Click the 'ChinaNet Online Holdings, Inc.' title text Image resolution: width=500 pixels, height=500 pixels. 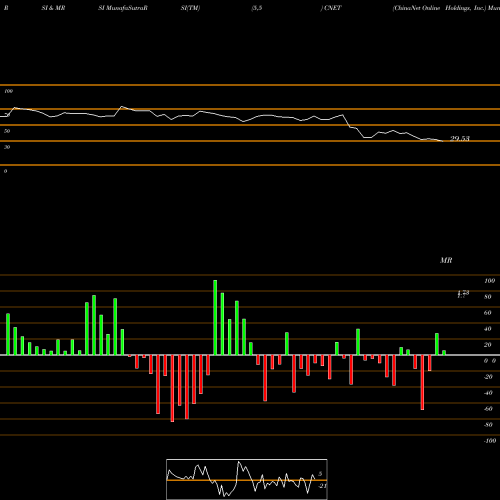pos(439,8)
